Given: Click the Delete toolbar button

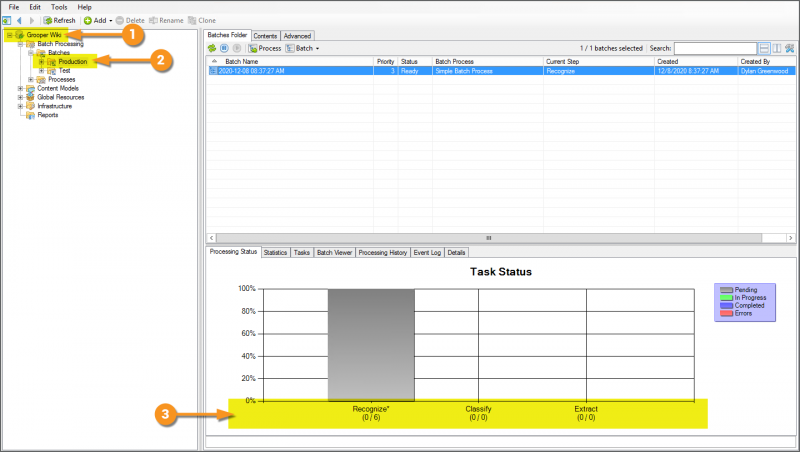Looking at the screenshot, I should tap(130, 20).
